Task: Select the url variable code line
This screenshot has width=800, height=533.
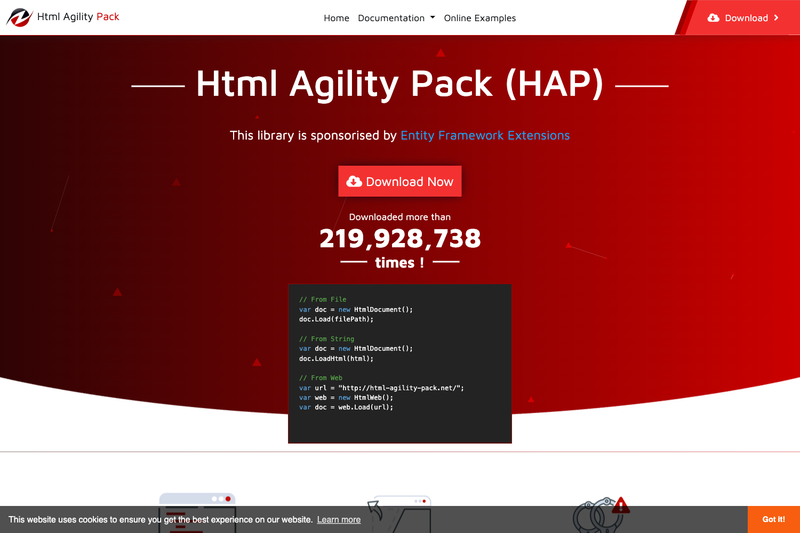Action: tap(382, 388)
